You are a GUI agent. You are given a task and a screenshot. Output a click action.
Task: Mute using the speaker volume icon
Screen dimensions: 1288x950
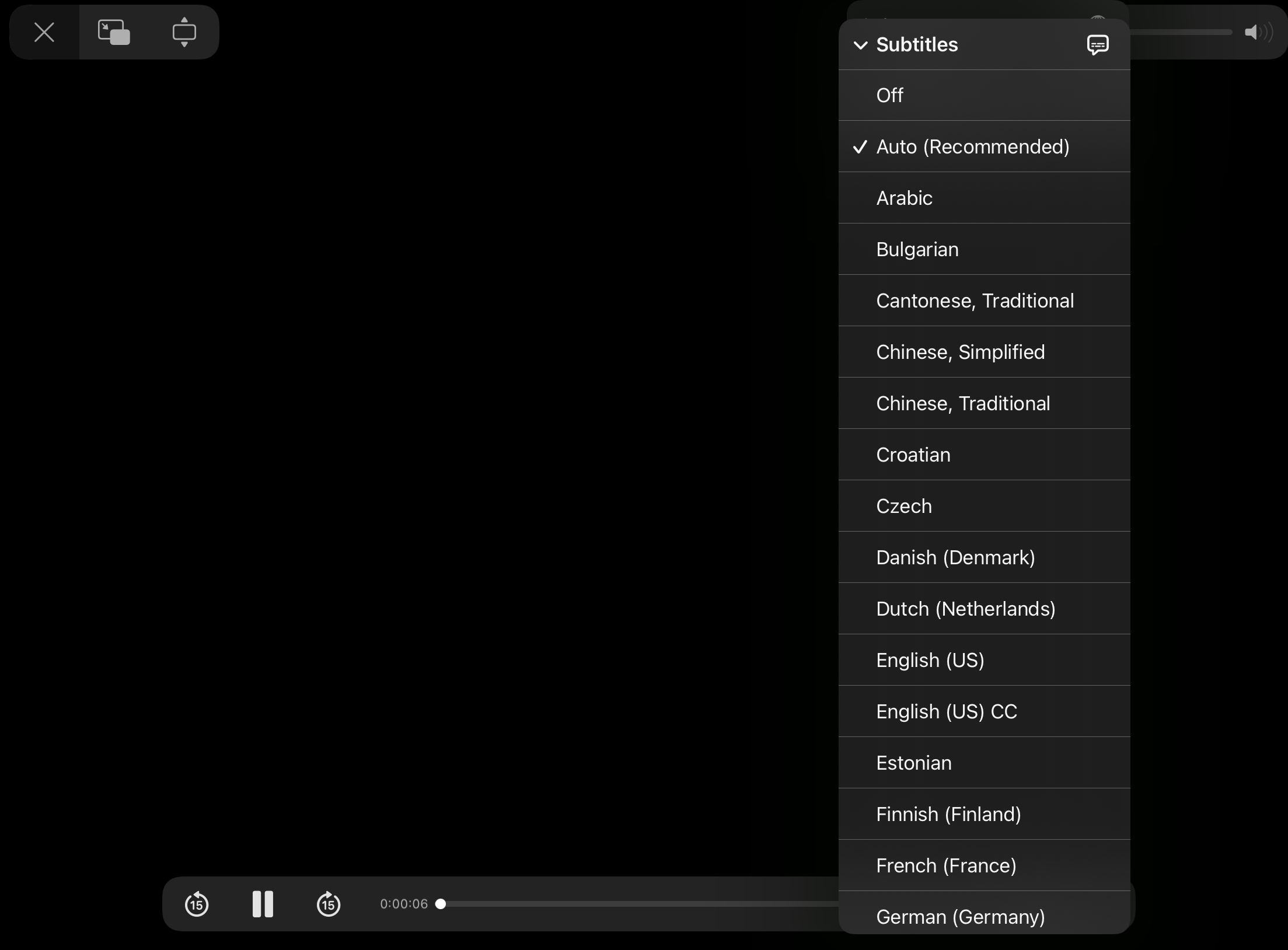click(x=1258, y=32)
